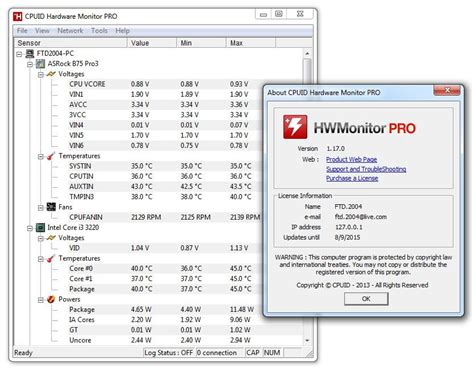The height and width of the screenshot is (371, 474).
Task: Open the Product Web Page link
Action: (351, 159)
